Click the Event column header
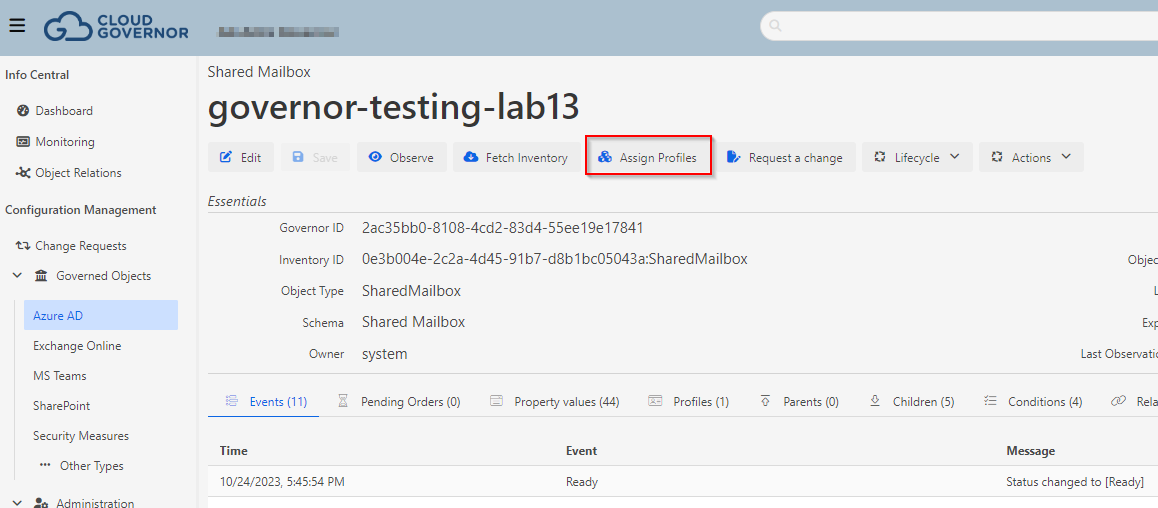The image size is (1158, 508). point(581,450)
